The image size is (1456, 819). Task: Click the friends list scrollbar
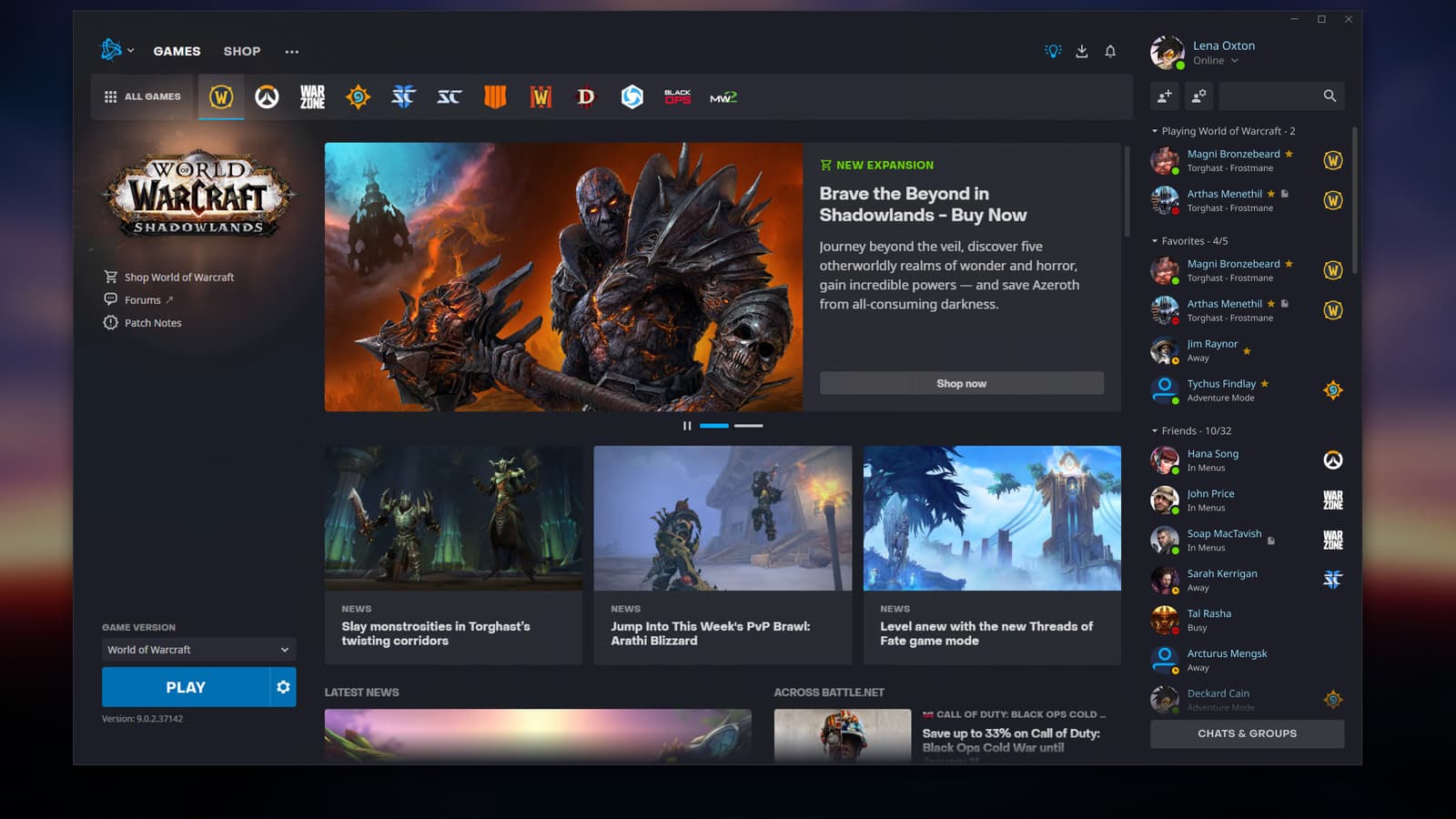click(x=1354, y=200)
